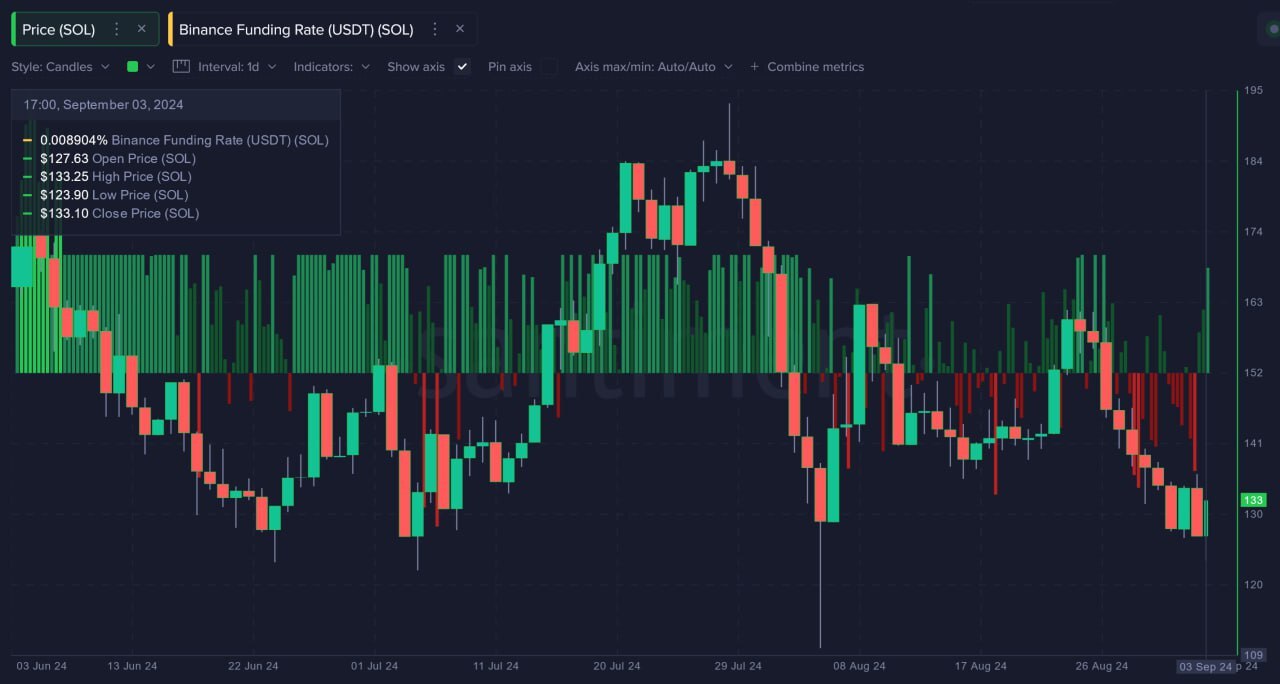Remove the Price (SOL) metric
Viewport: 1280px width, 684px height.
tap(141, 29)
